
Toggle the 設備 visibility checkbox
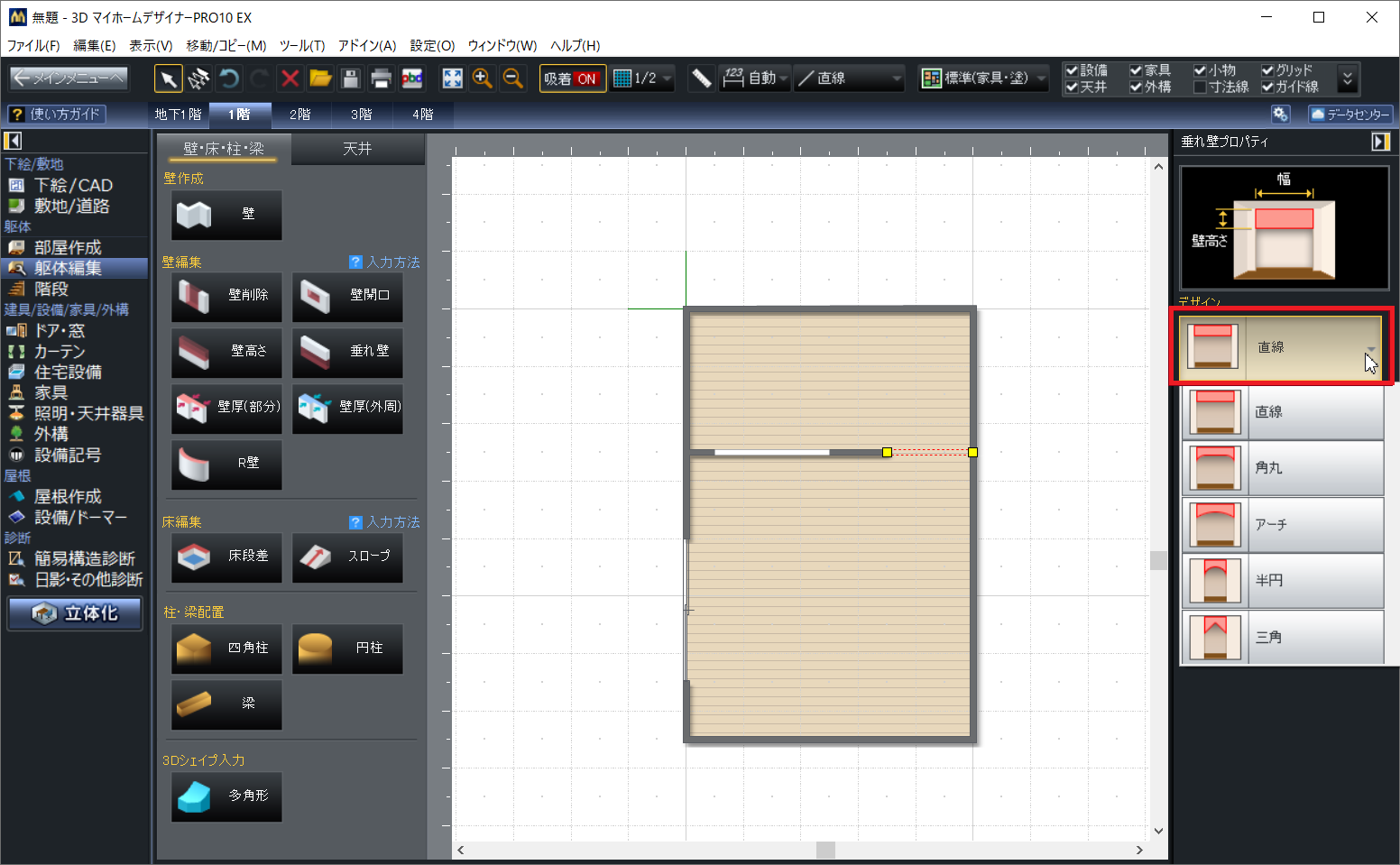[x=1072, y=70]
